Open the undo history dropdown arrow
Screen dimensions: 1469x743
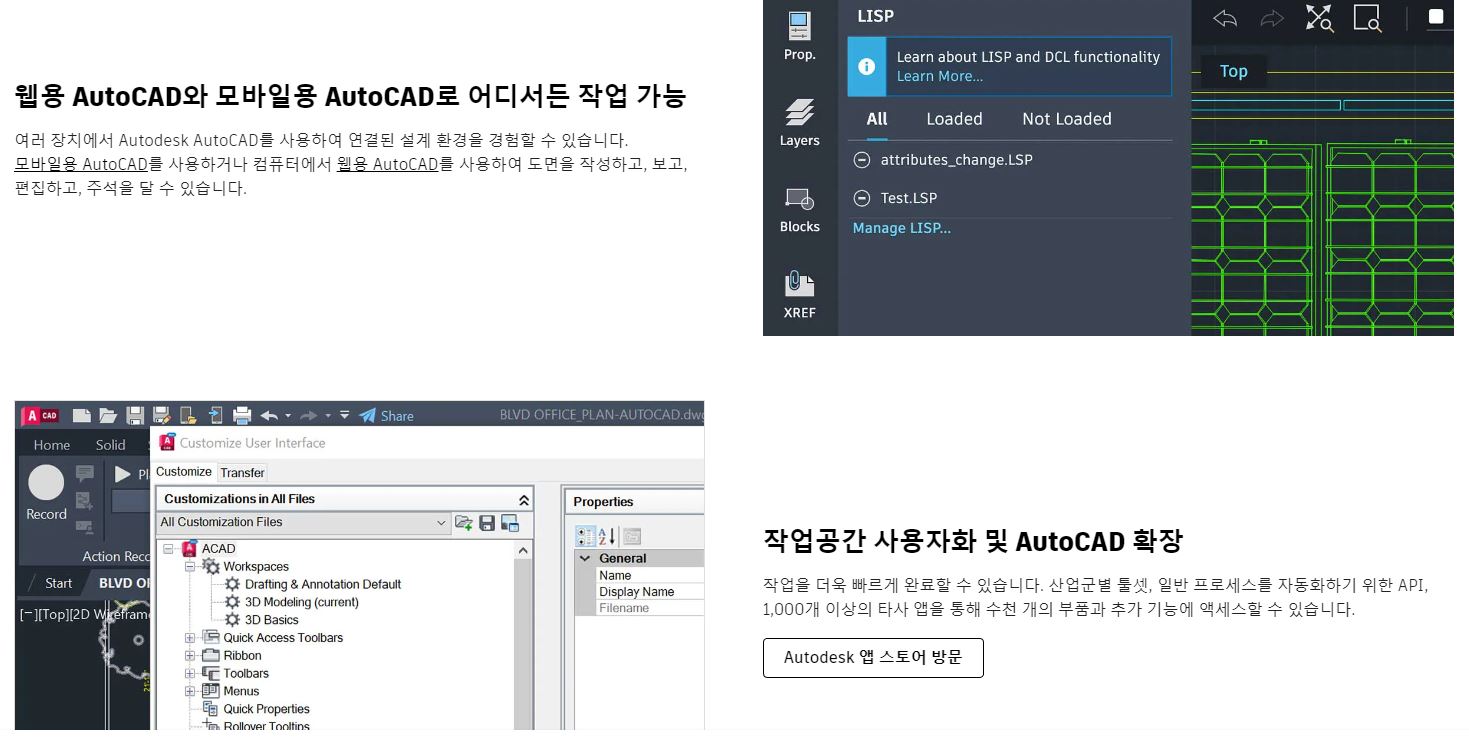(288, 416)
